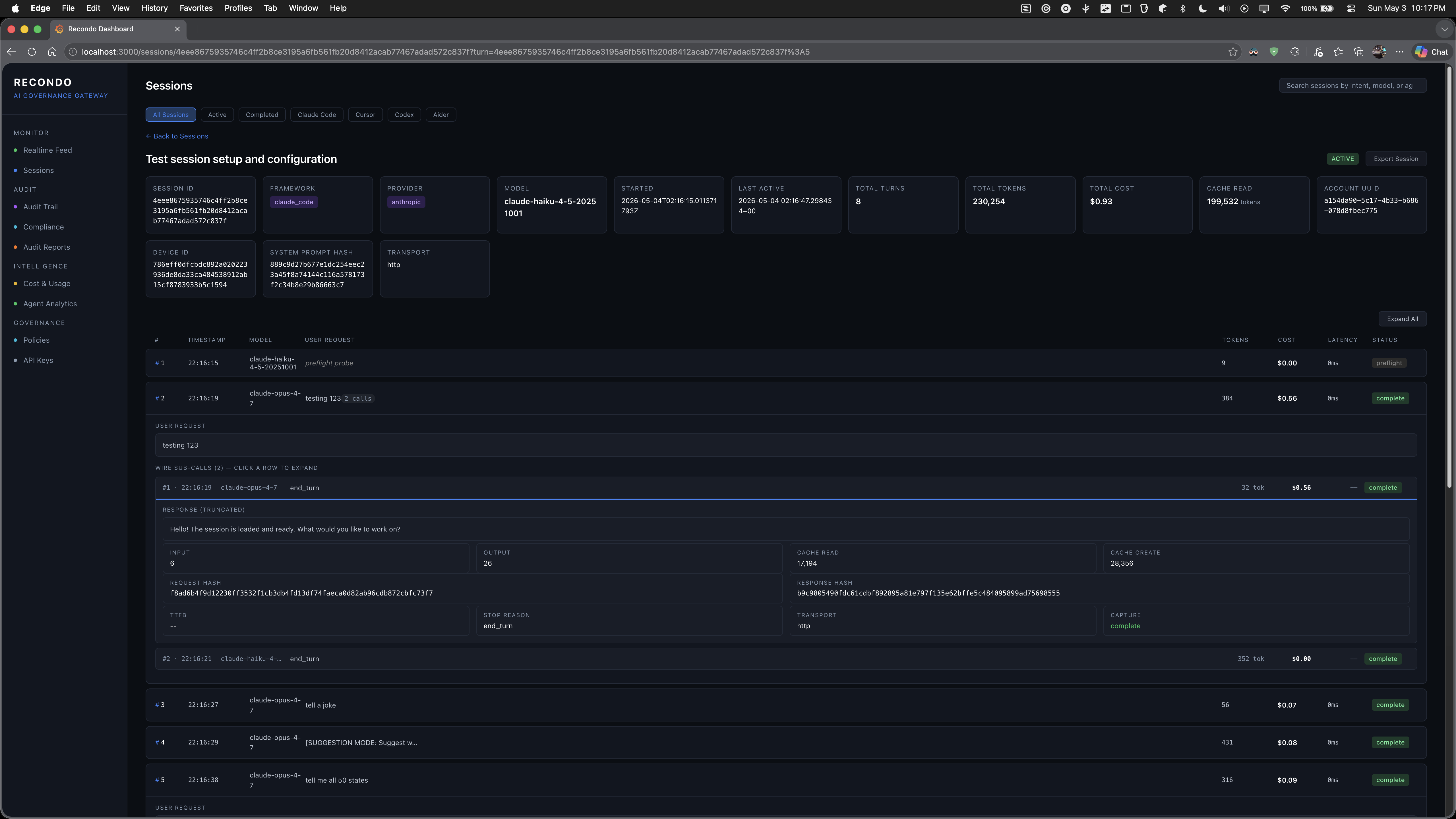Screen dimensions: 1456x819
Task: Open browser extensions puzzle icon
Action: (x=1295, y=51)
